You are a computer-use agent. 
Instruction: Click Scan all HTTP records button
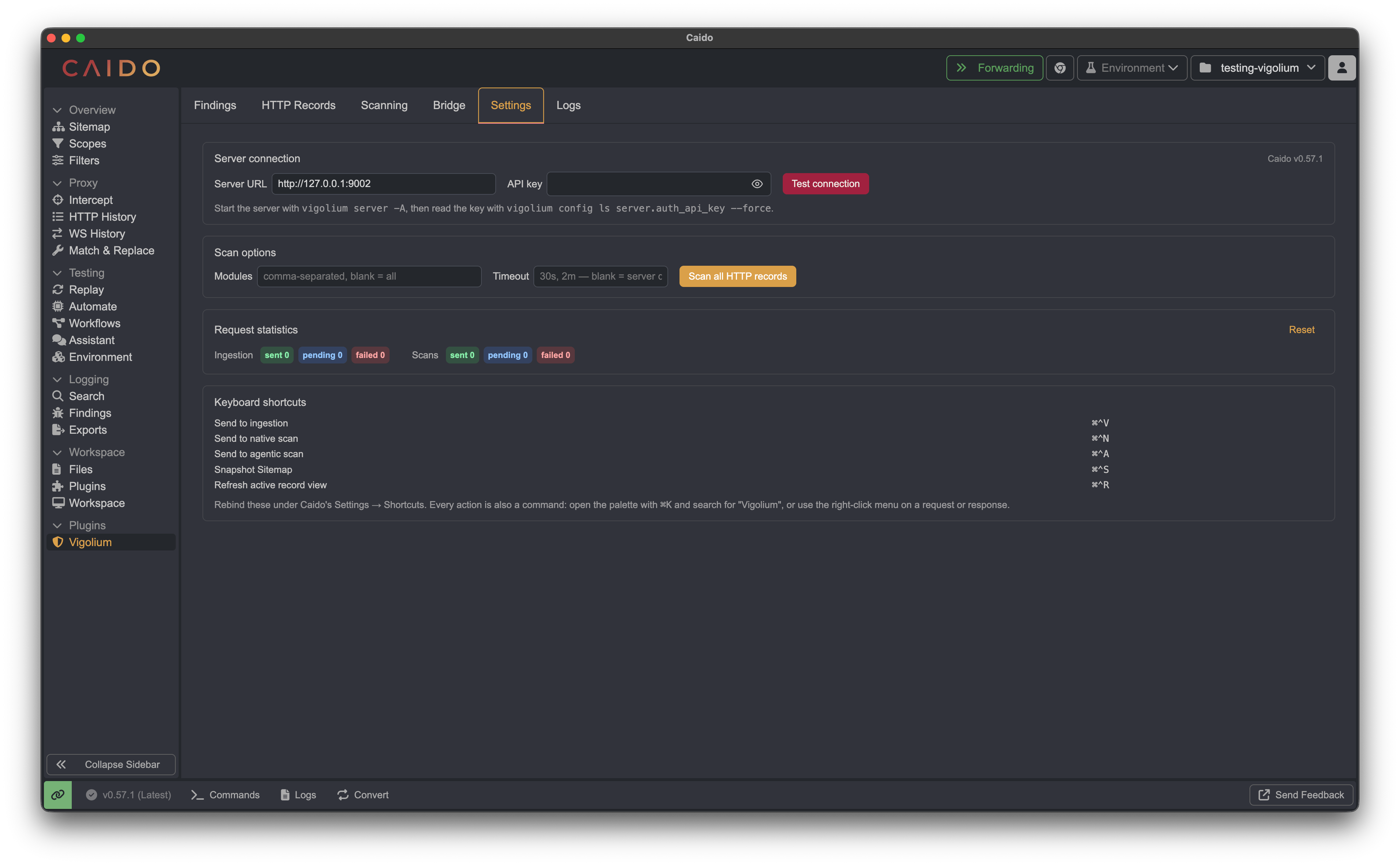tap(737, 277)
